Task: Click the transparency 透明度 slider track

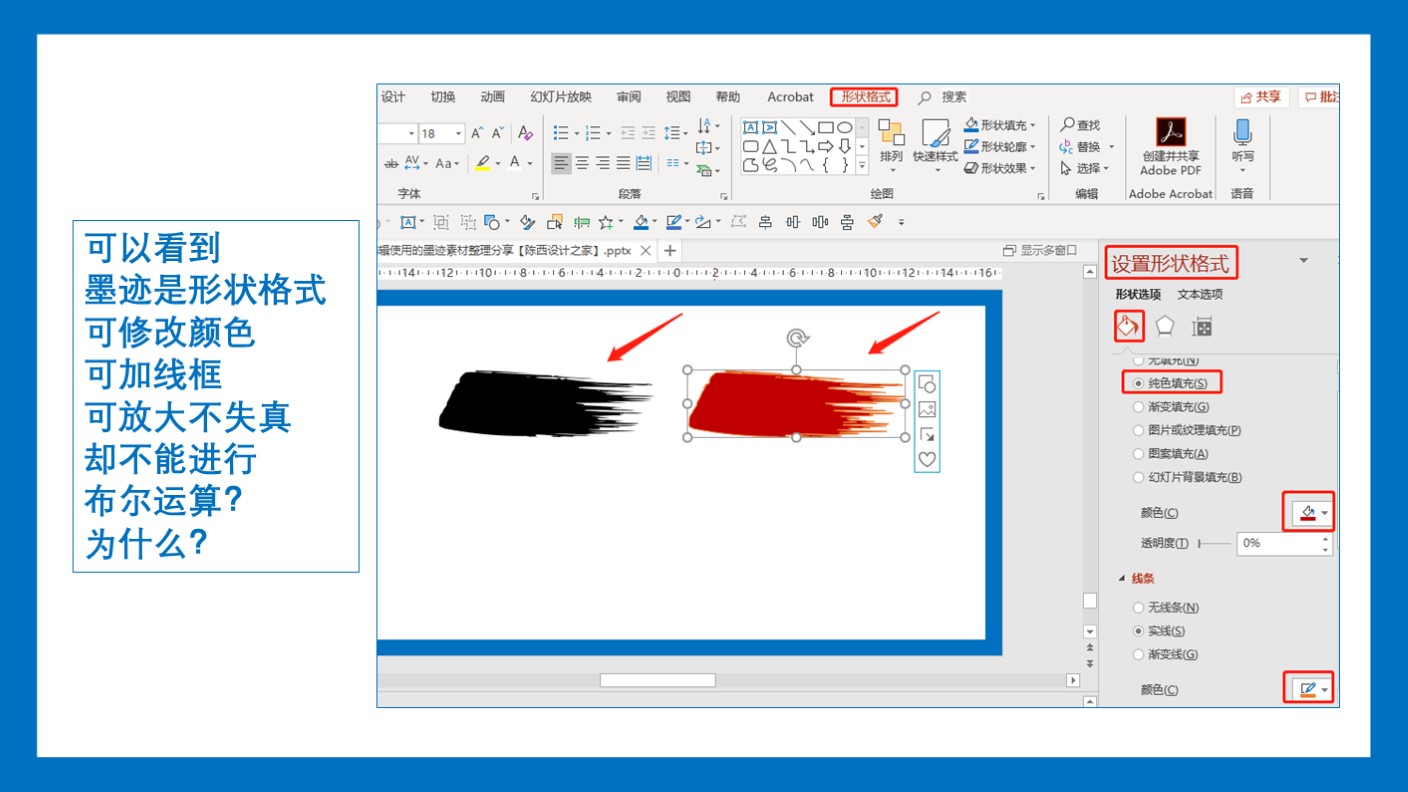Action: pyautogui.click(x=1214, y=544)
